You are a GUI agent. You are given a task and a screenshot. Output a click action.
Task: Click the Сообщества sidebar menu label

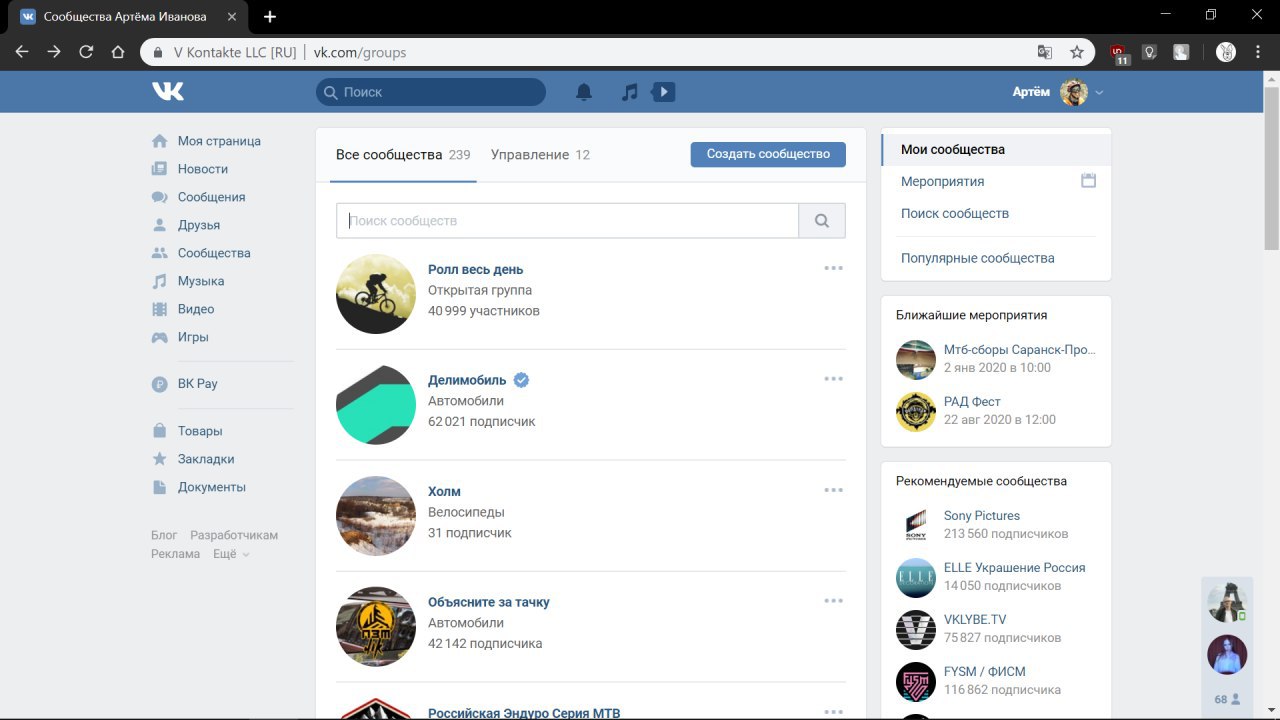click(214, 253)
